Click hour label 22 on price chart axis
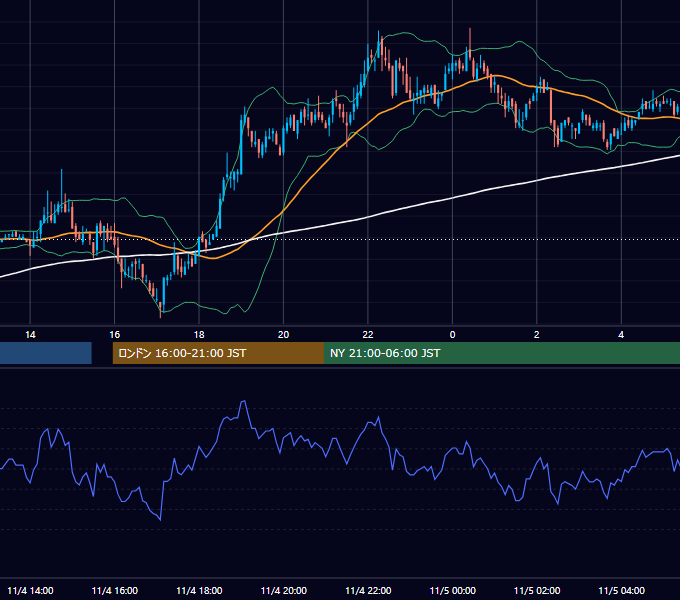680x600 pixels. tap(368, 335)
